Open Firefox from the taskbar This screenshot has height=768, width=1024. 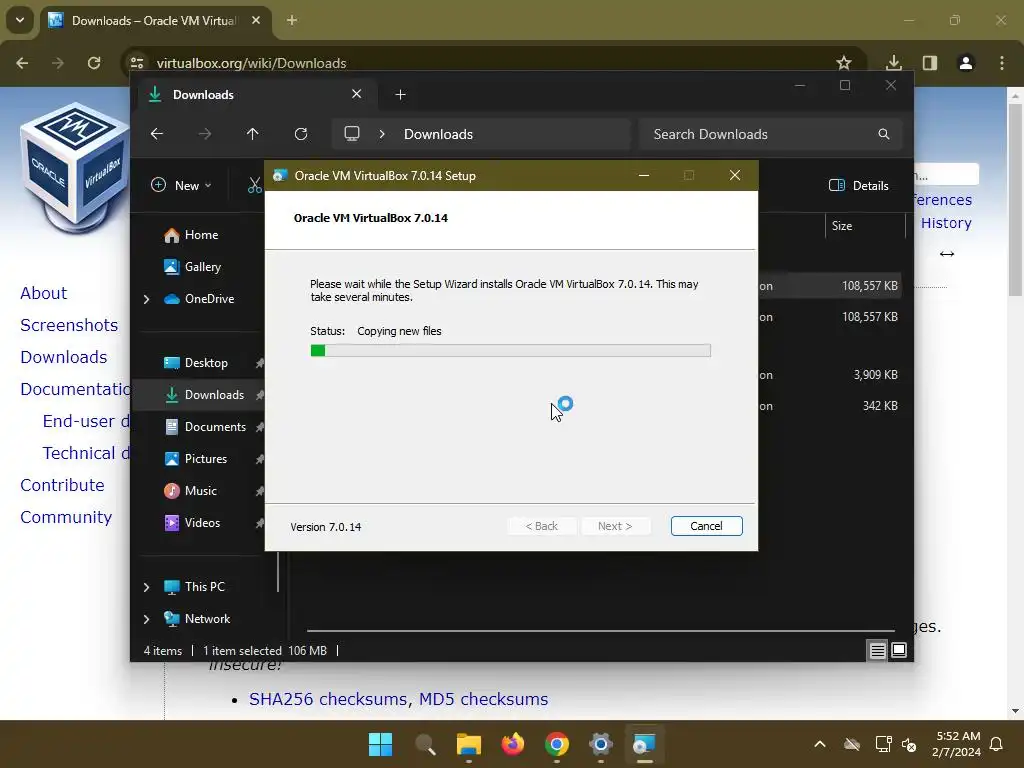click(513, 744)
